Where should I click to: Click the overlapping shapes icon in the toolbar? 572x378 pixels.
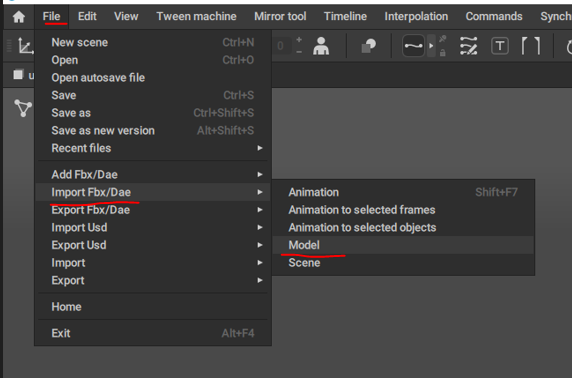(x=368, y=46)
